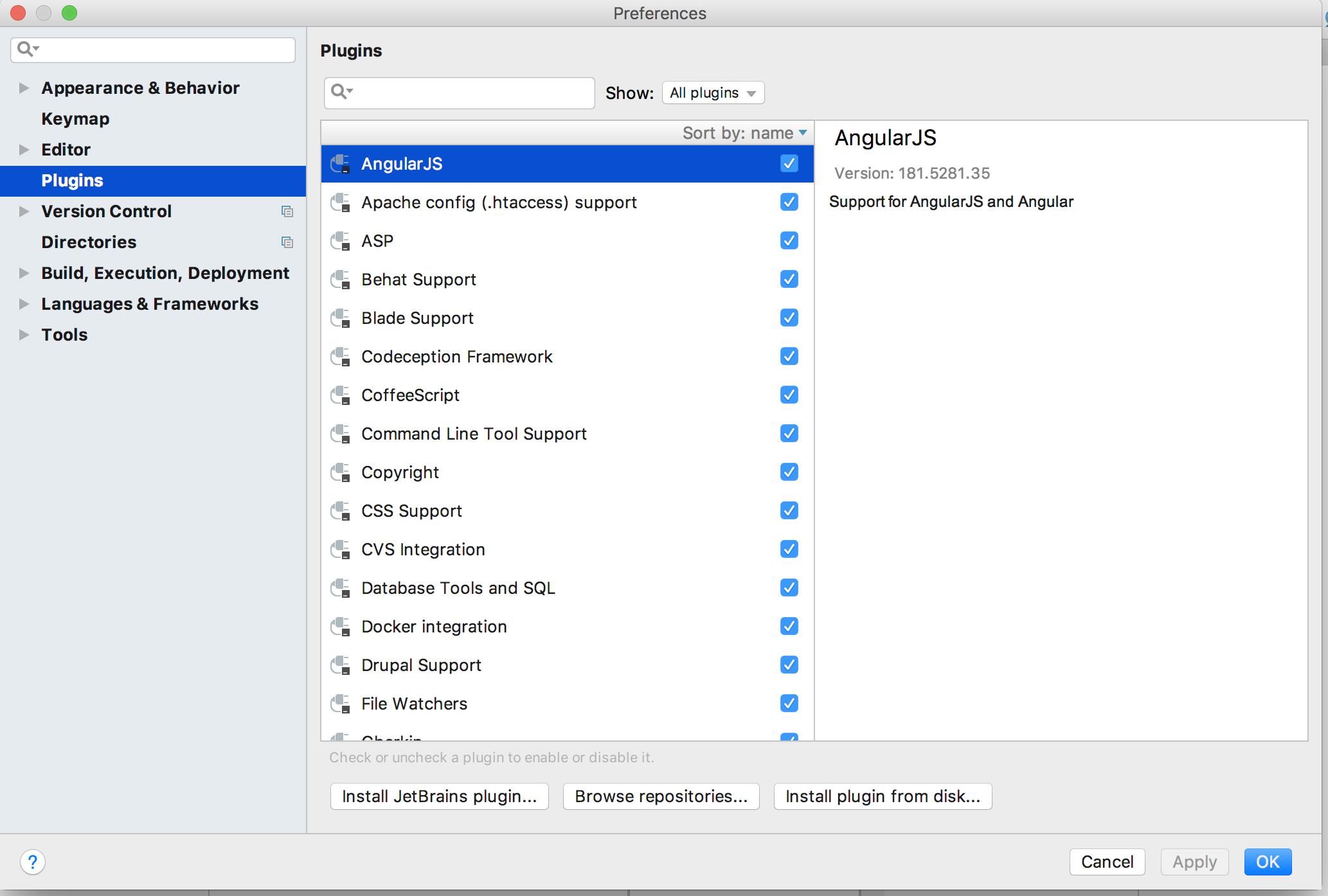Expand the Tools section arrow
The image size is (1328, 896).
pyautogui.click(x=24, y=335)
